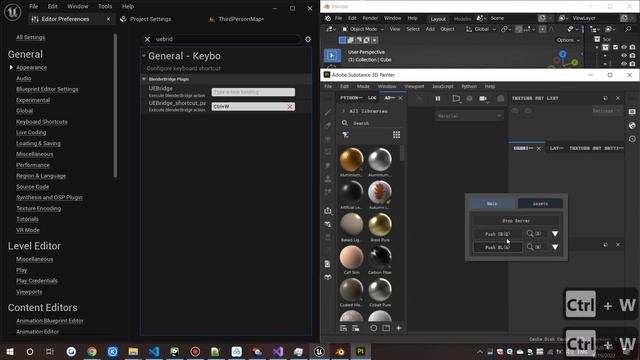Click the Editor Preferences sidebar scrollbar

(116, 105)
